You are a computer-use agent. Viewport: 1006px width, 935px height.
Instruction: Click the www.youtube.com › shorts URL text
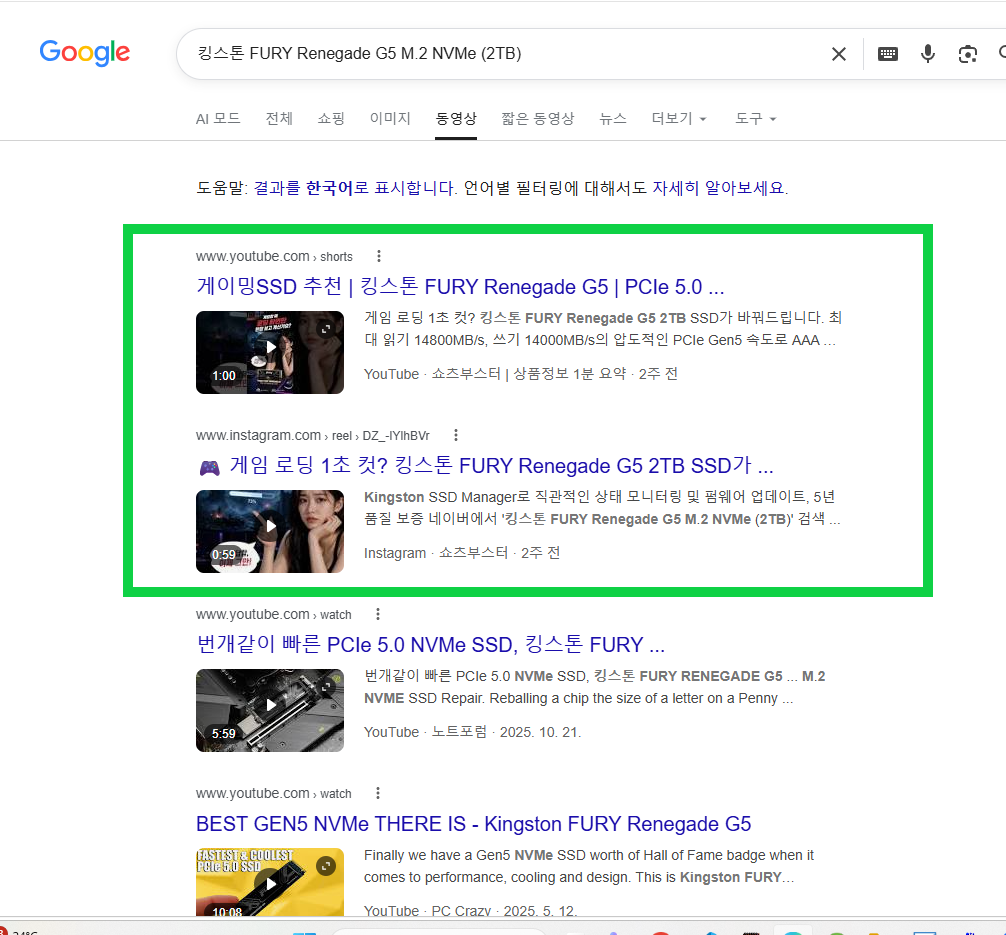point(275,256)
